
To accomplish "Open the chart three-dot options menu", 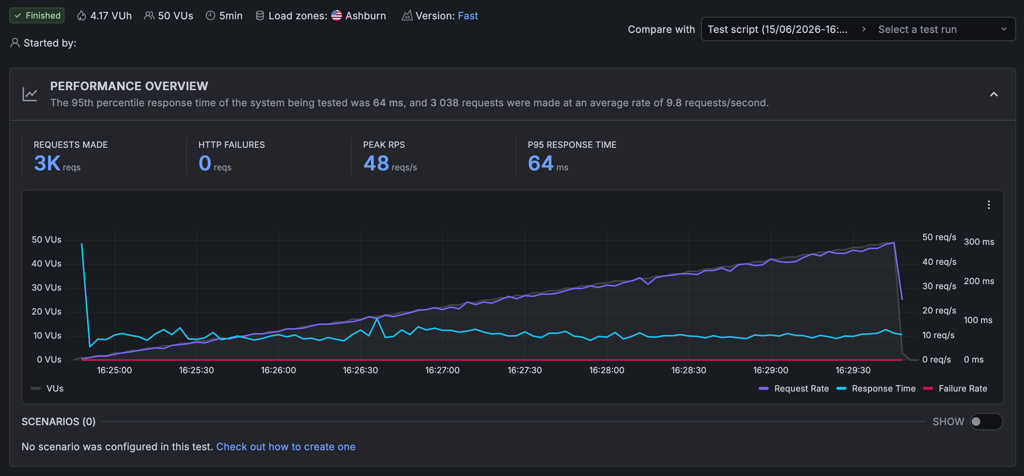I will point(989,205).
